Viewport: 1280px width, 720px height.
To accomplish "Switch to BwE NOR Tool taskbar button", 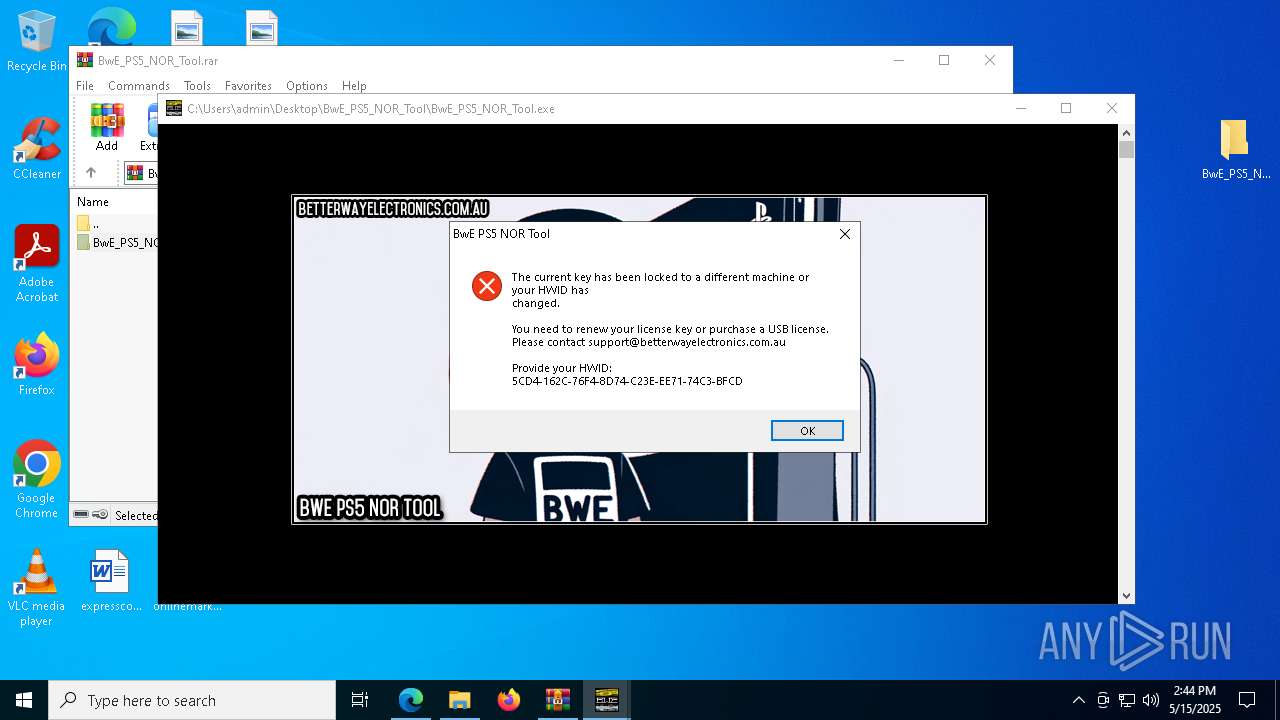I will 606,700.
